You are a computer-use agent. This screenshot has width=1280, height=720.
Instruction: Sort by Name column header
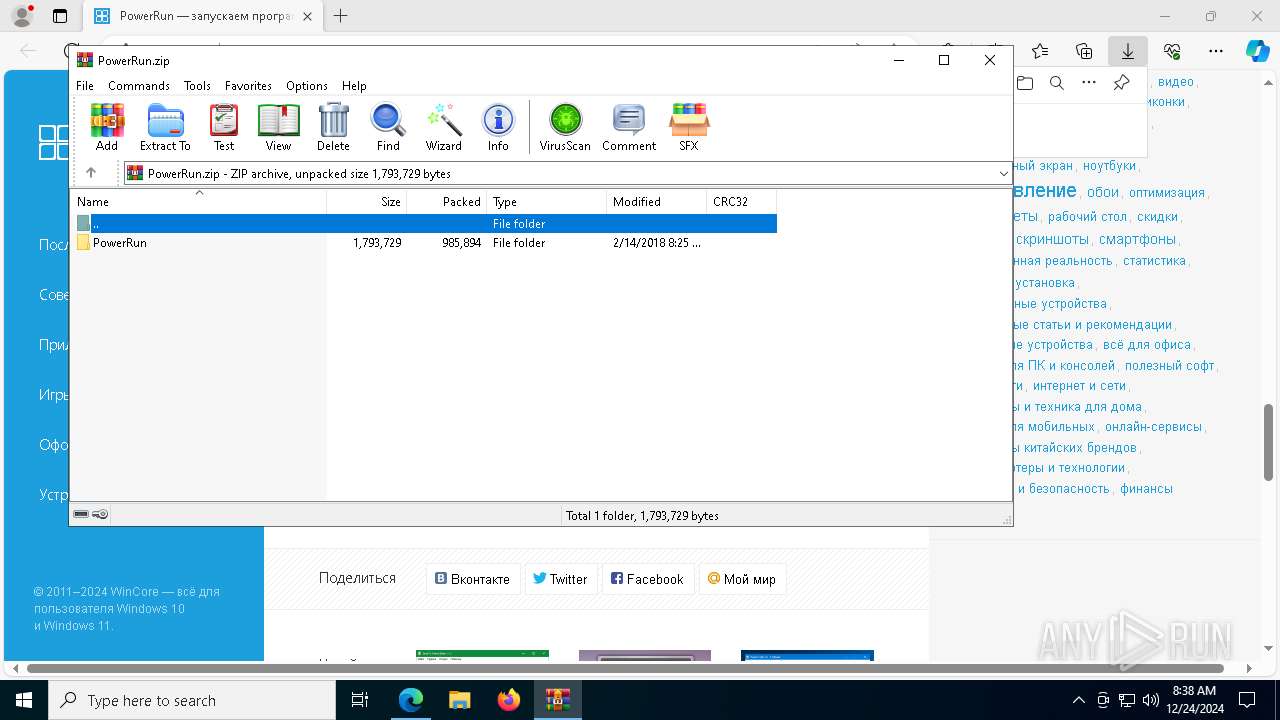199,202
